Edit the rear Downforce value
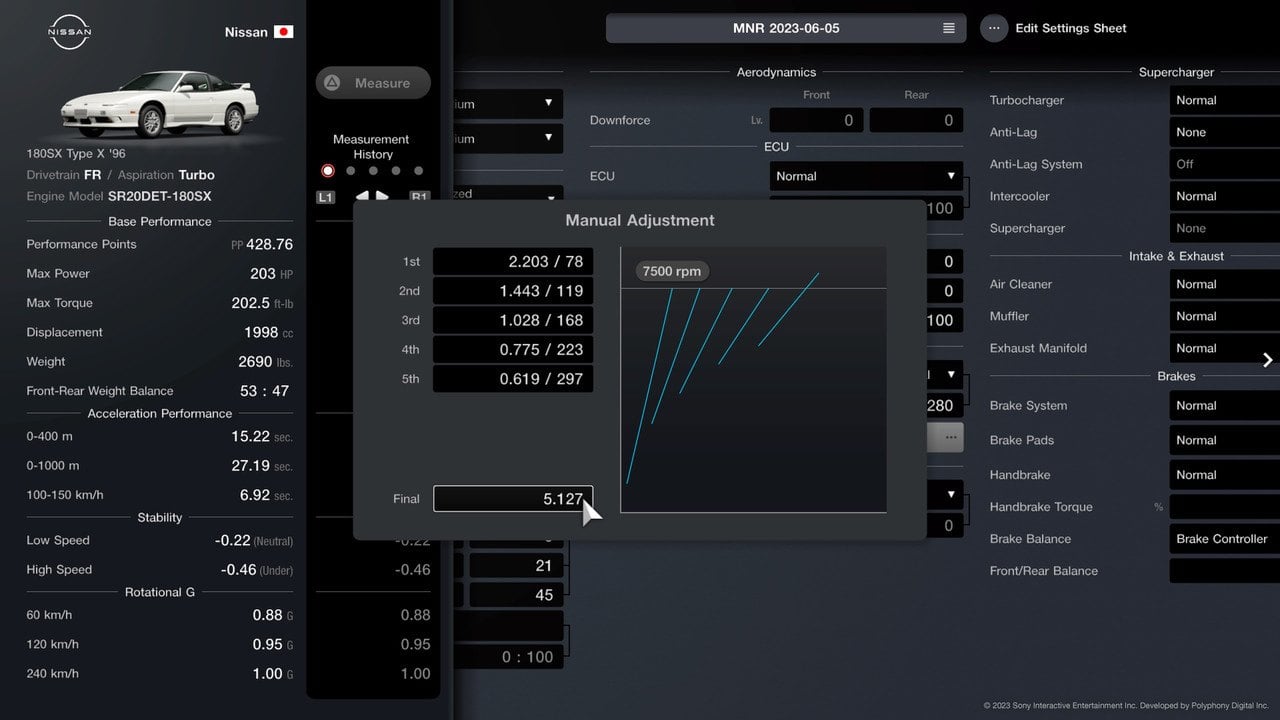Viewport: 1280px width, 720px height. coord(916,120)
